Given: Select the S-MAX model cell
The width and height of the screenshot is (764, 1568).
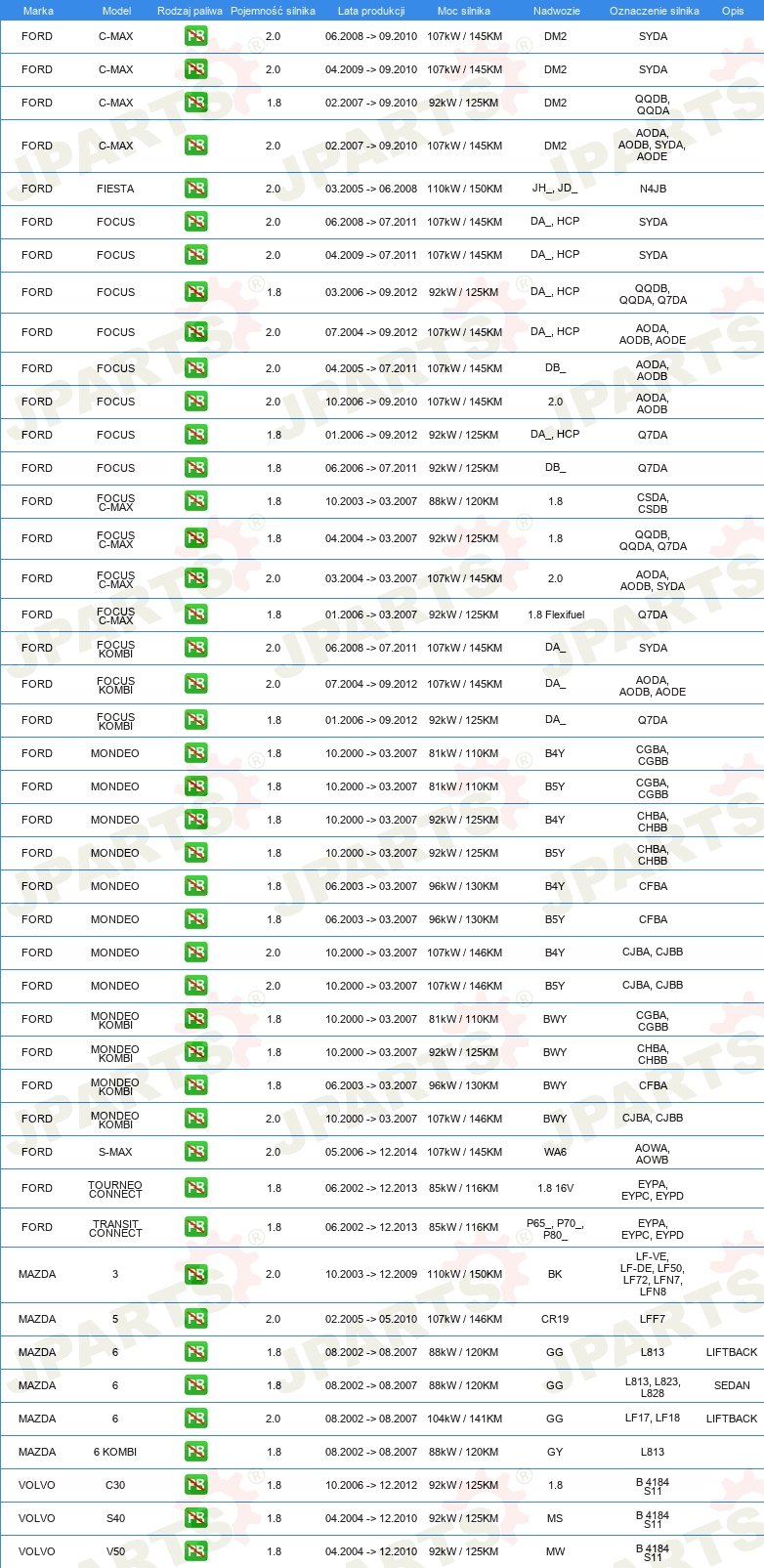Looking at the screenshot, I should (115, 1152).
